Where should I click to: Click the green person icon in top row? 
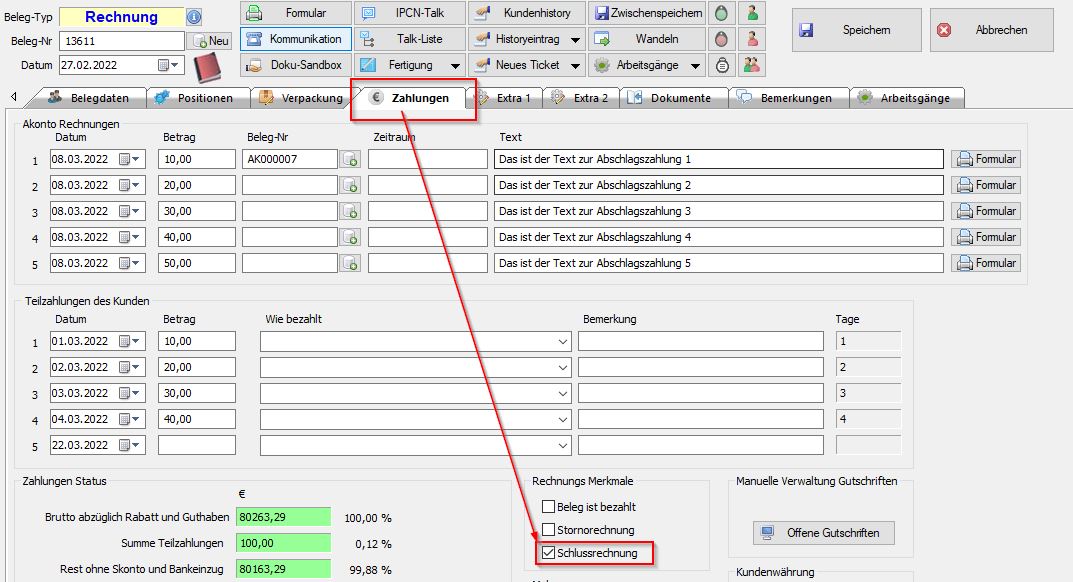pos(752,13)
